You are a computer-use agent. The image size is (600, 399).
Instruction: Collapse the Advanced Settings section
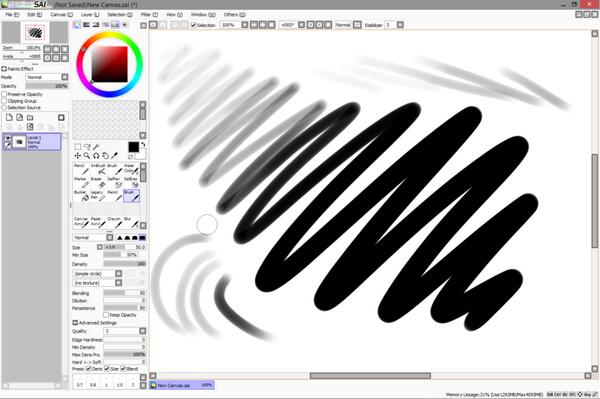pyautogui.click(x=75, y=323)
